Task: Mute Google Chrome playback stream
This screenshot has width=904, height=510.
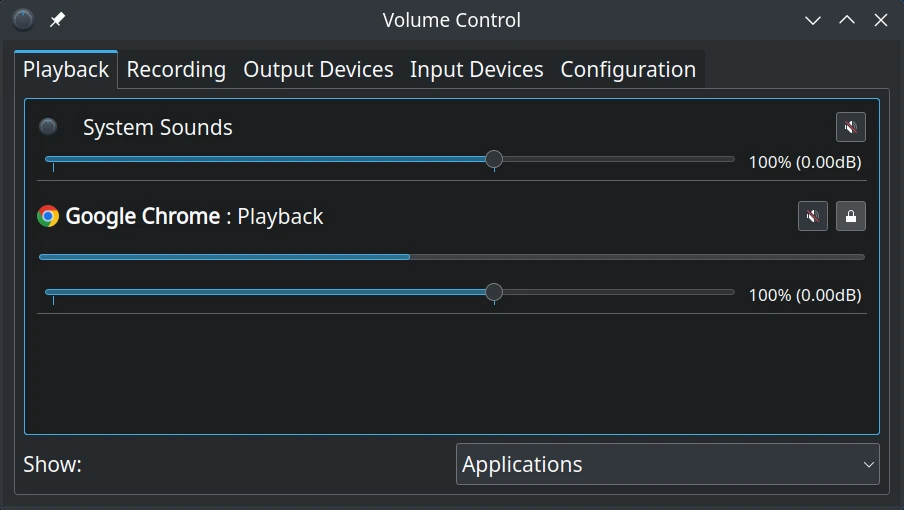Action: 812,216
